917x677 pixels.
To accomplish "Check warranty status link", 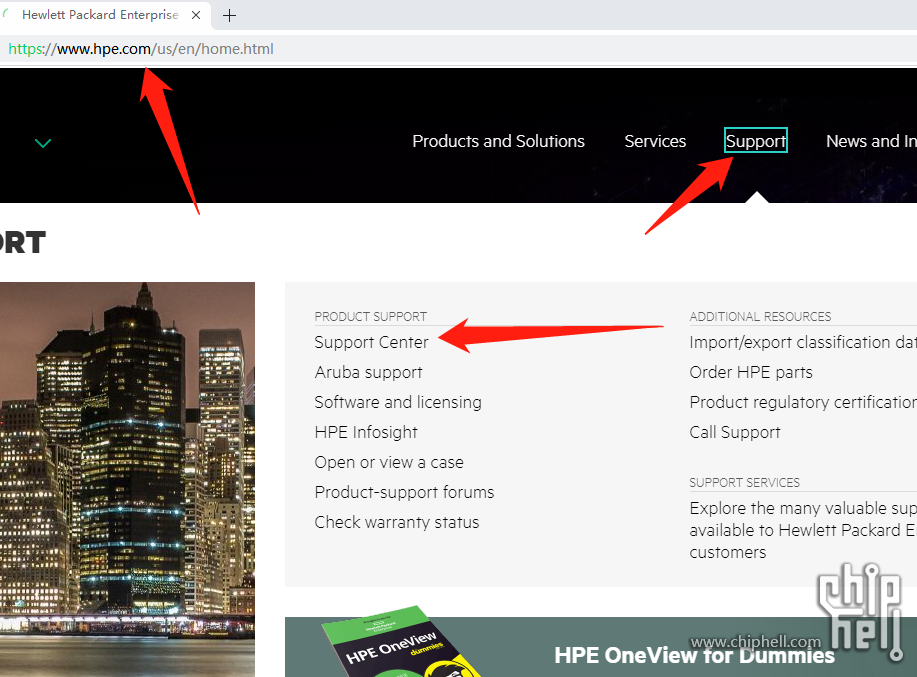I will pyautogui.click(x=397, y=522).
